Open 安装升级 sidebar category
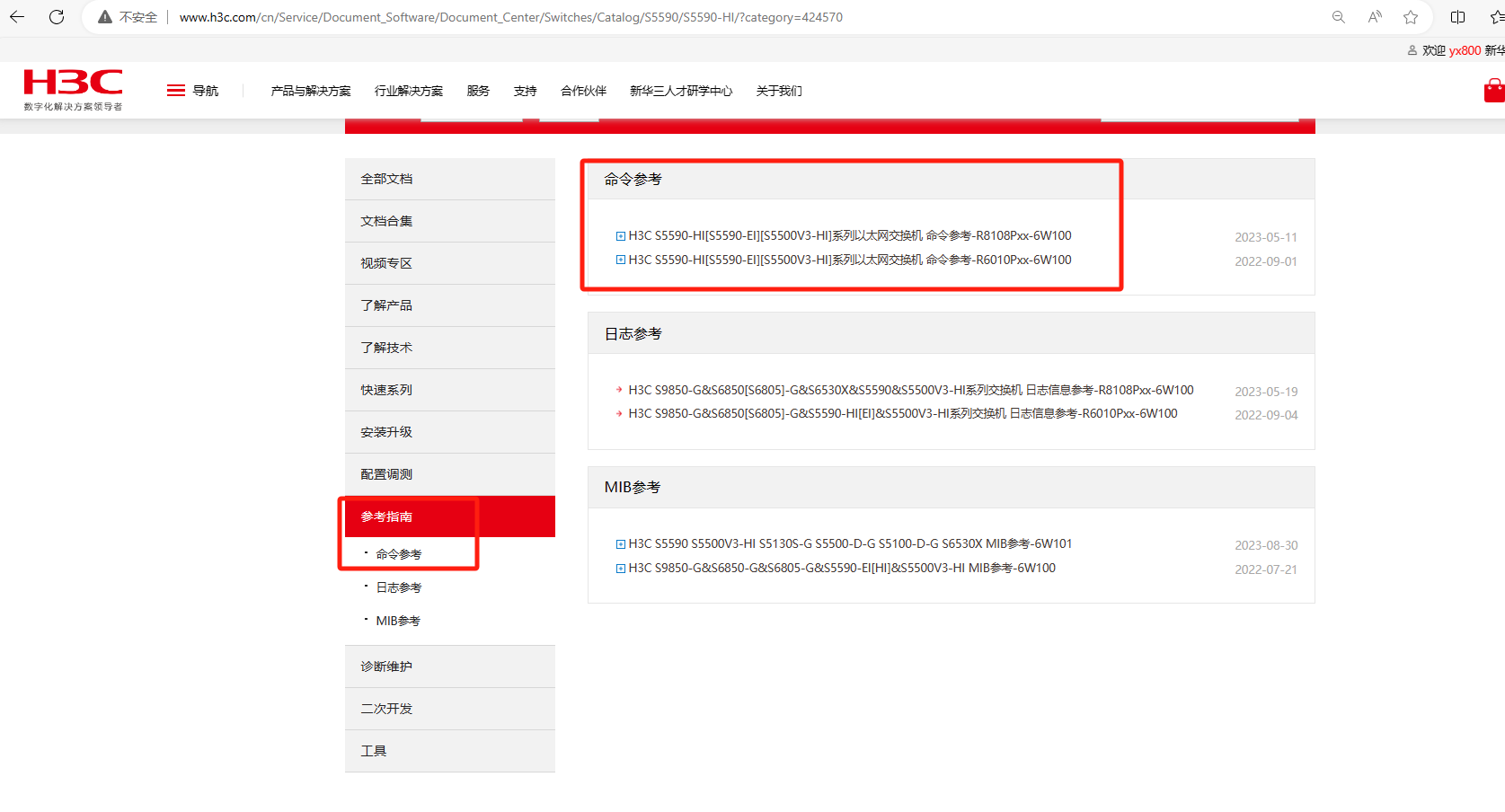Viewport: 1505px width, 812px height. click(x=450, y=432)
